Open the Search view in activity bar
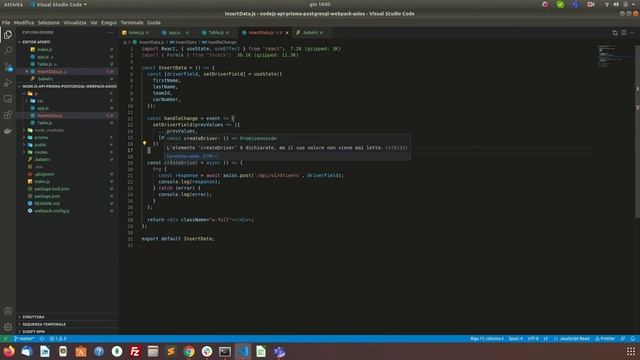Viewport: 640px width, 360px height. pyautogui.click(x=8, y=51)
